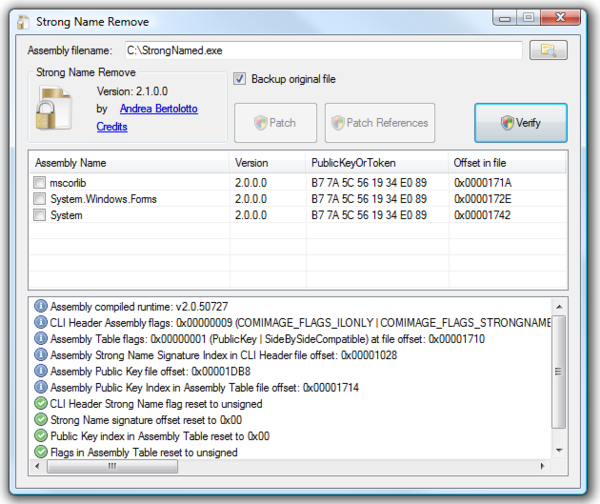Click info icon beside Assembly Table flags

(41, 338)
